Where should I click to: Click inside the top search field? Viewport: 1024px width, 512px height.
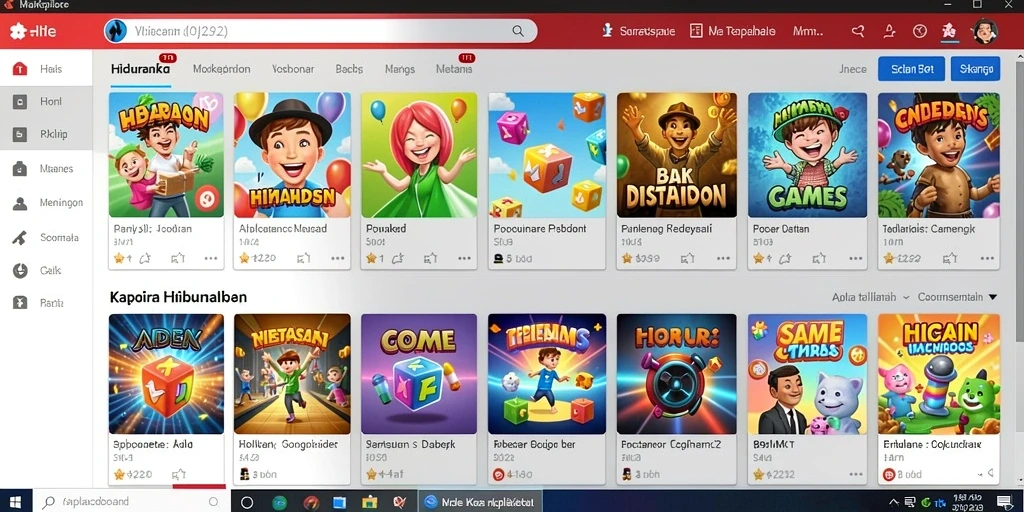click(x=321, y=31)
